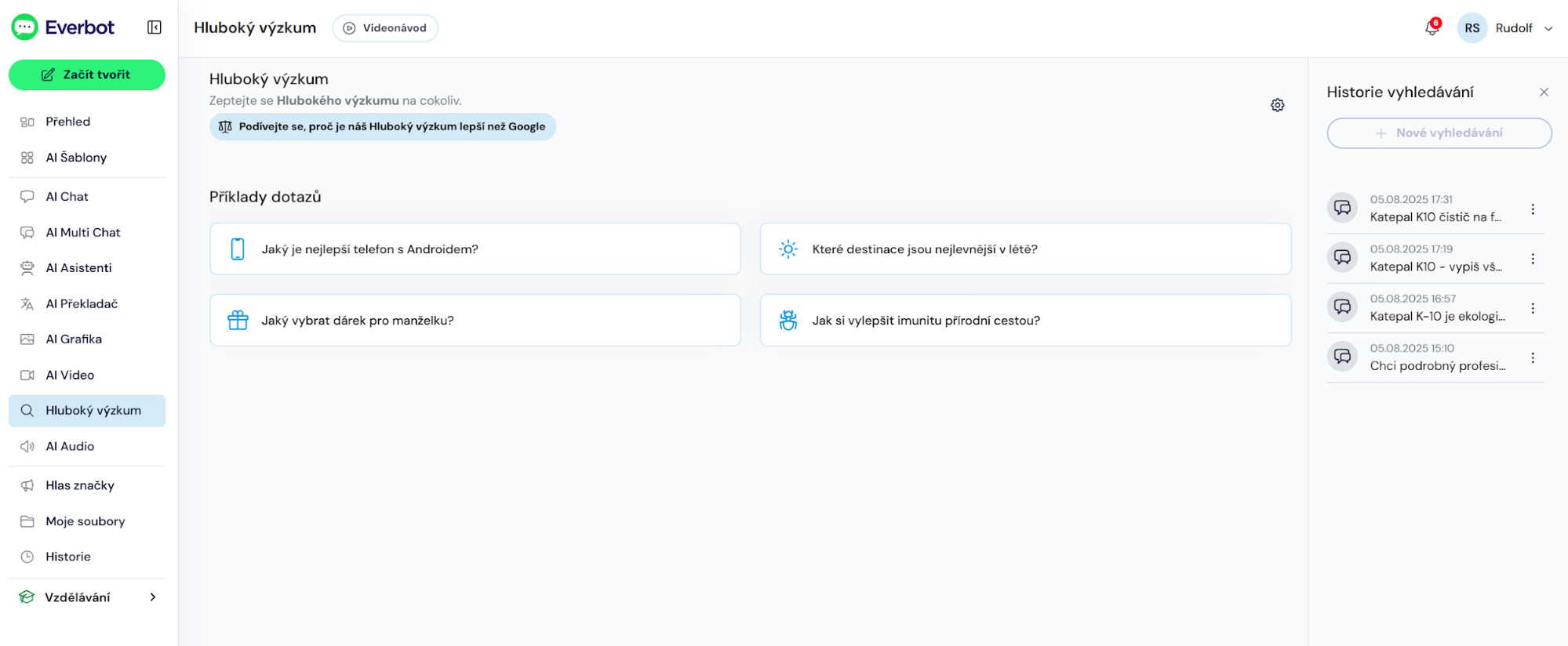Go to AI Chat in sidebar
The height and width of the screenshot is (646, 1568).
tap(67, 197)
